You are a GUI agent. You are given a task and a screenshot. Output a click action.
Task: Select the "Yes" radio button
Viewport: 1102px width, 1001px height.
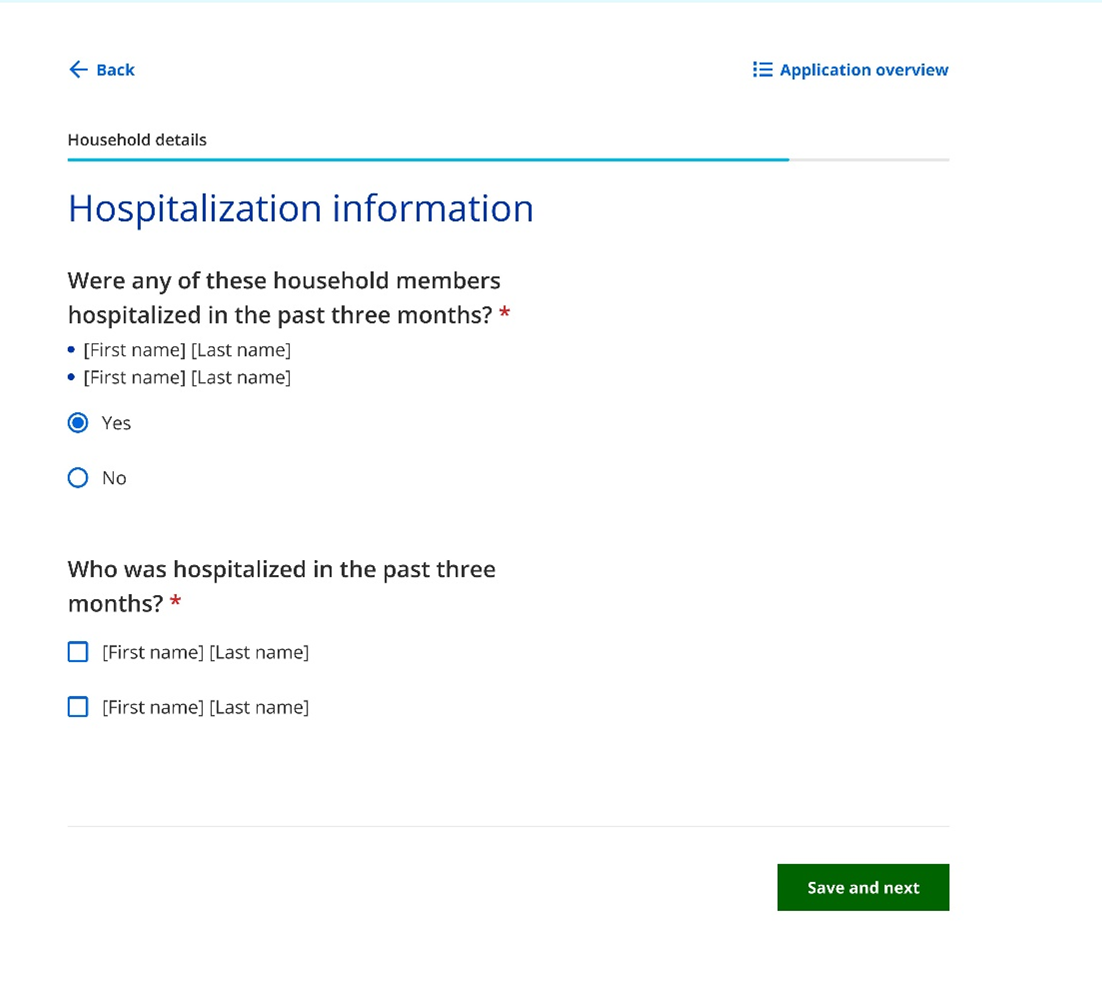78,423
